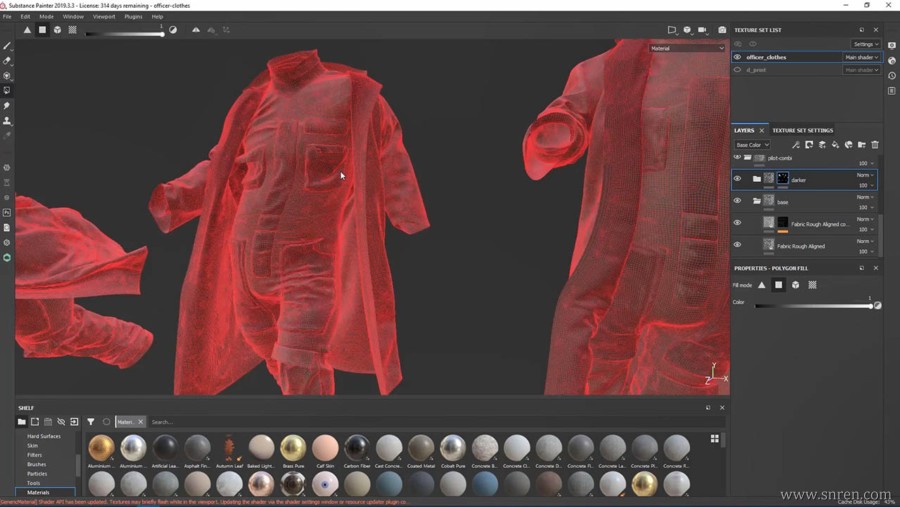Click the symmetry icon in top toolbar

(x=196, y=30)
